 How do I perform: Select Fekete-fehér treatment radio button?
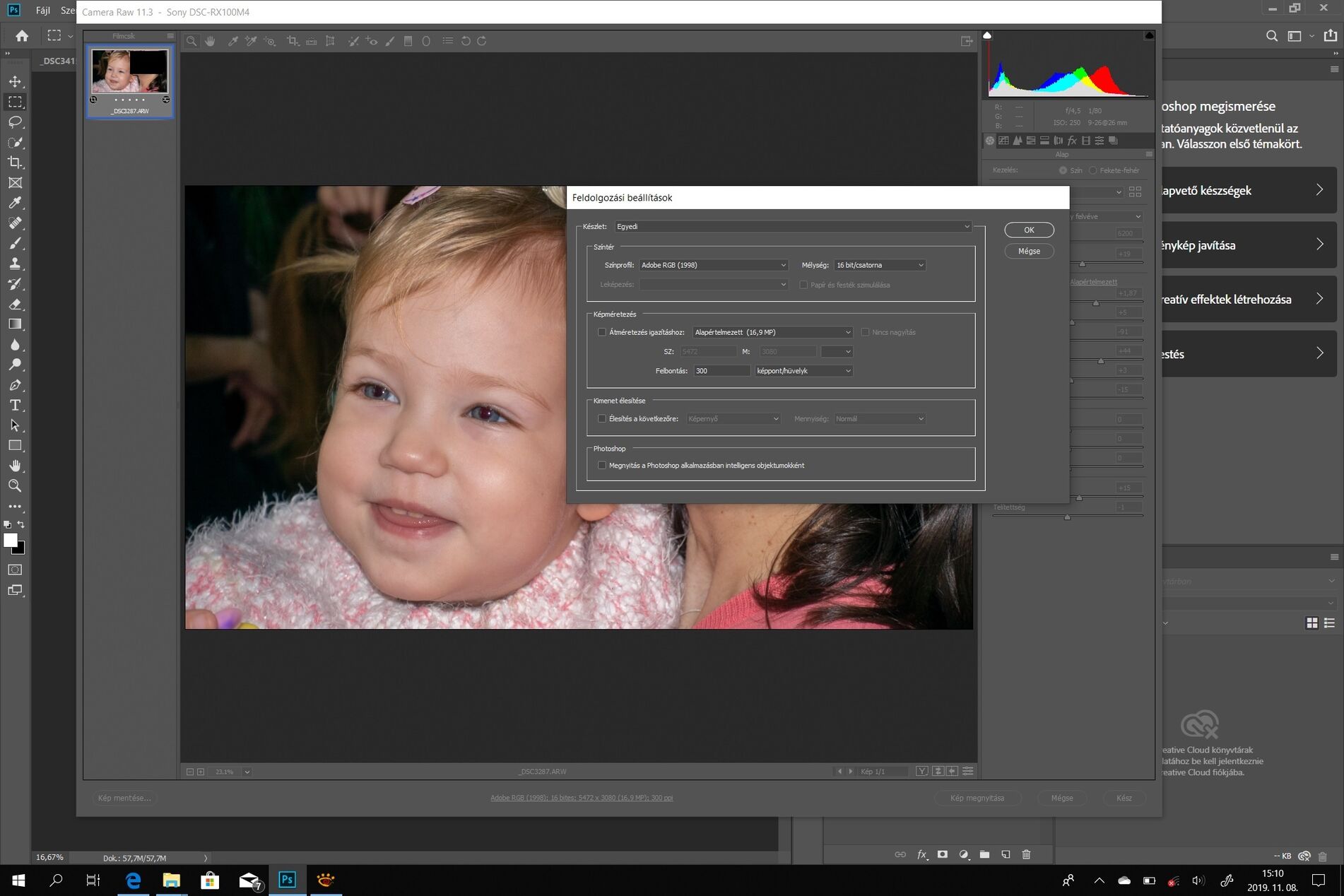pos(1093,170)
